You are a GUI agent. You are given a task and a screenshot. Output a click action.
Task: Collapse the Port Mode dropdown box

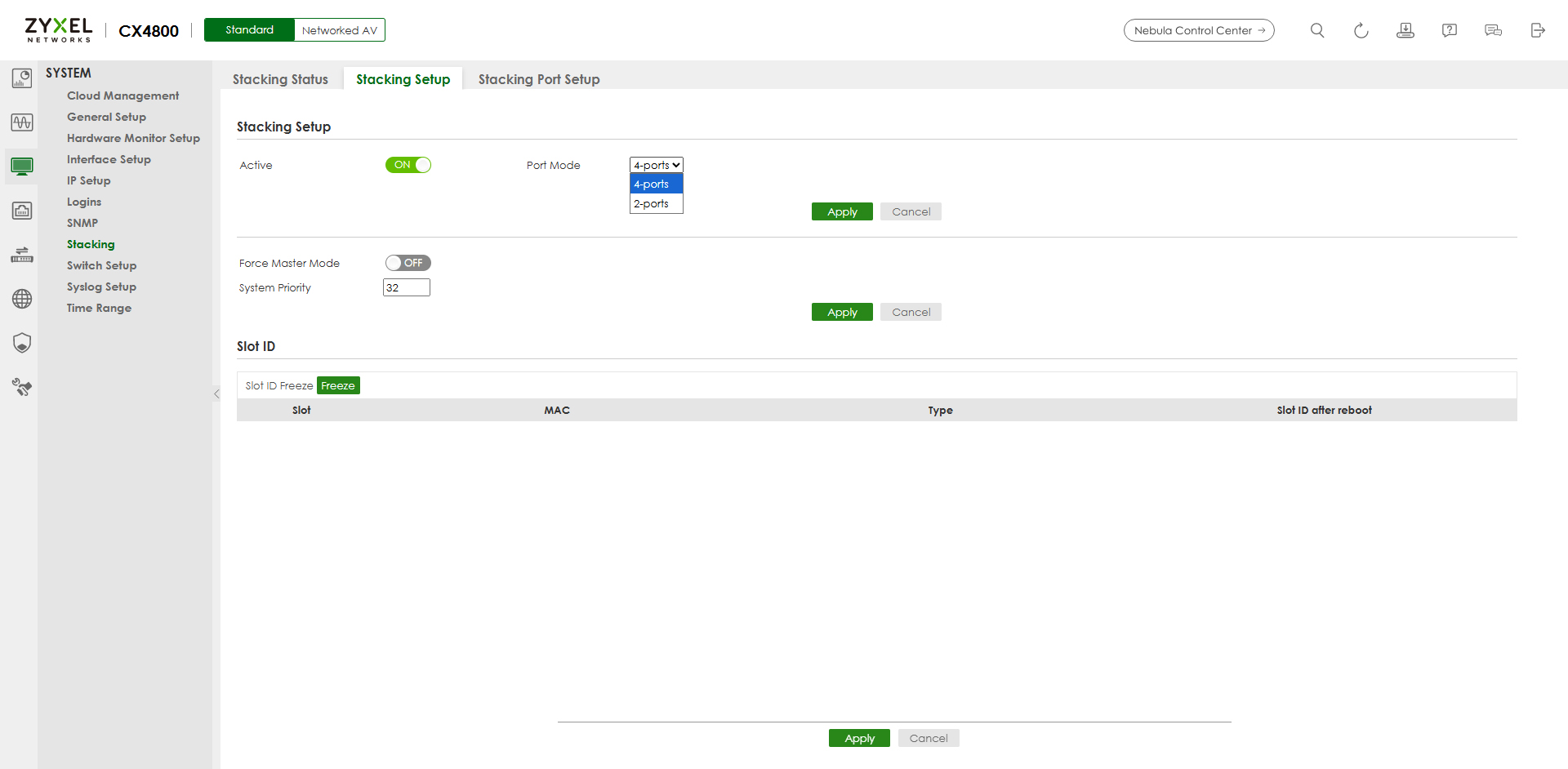click(656, 165)
